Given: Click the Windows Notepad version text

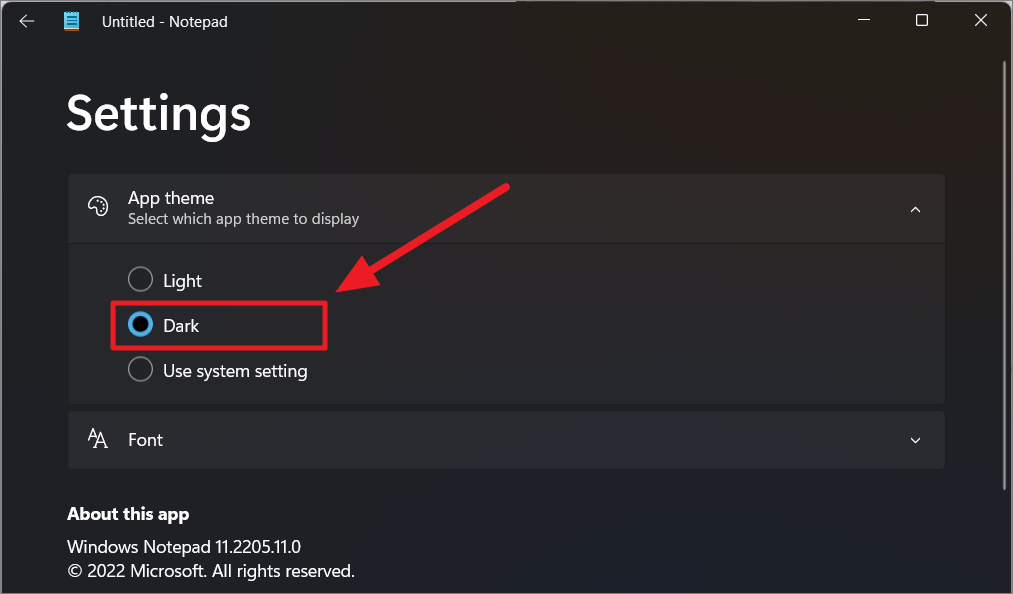Looking at the screenshot, I should coord(184,547).
